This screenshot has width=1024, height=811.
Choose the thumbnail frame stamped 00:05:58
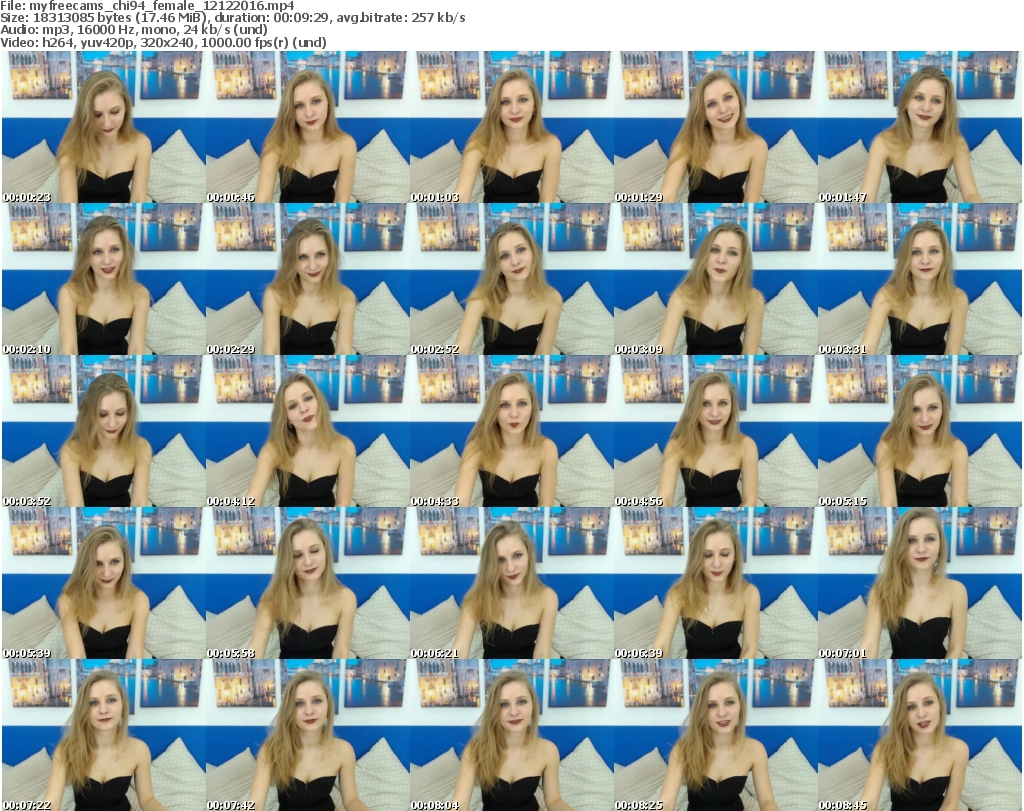(308, 583)
